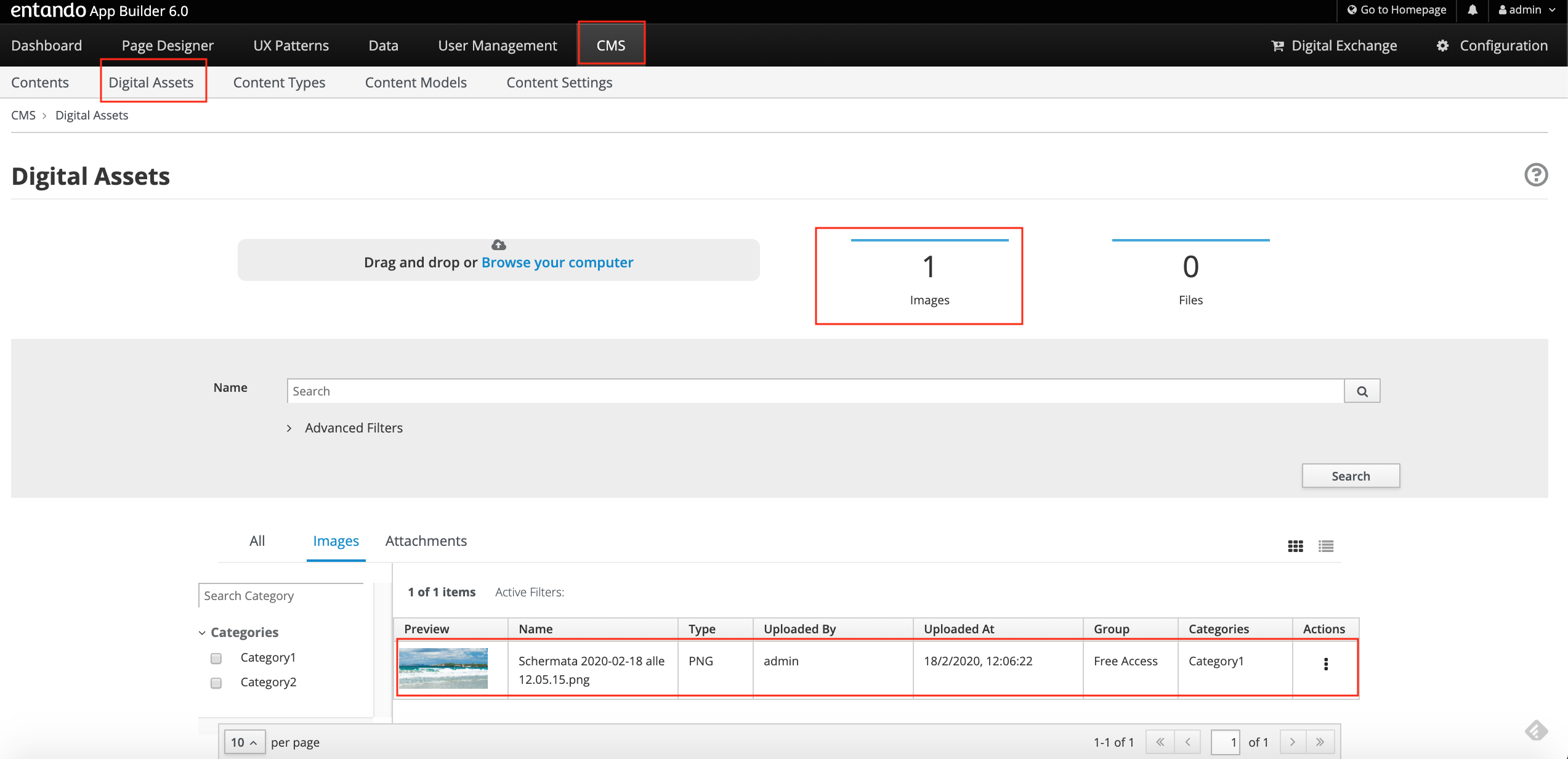Go to last page arrow
Viewport: 1568px width, 759px height.
pos(1320,742)
